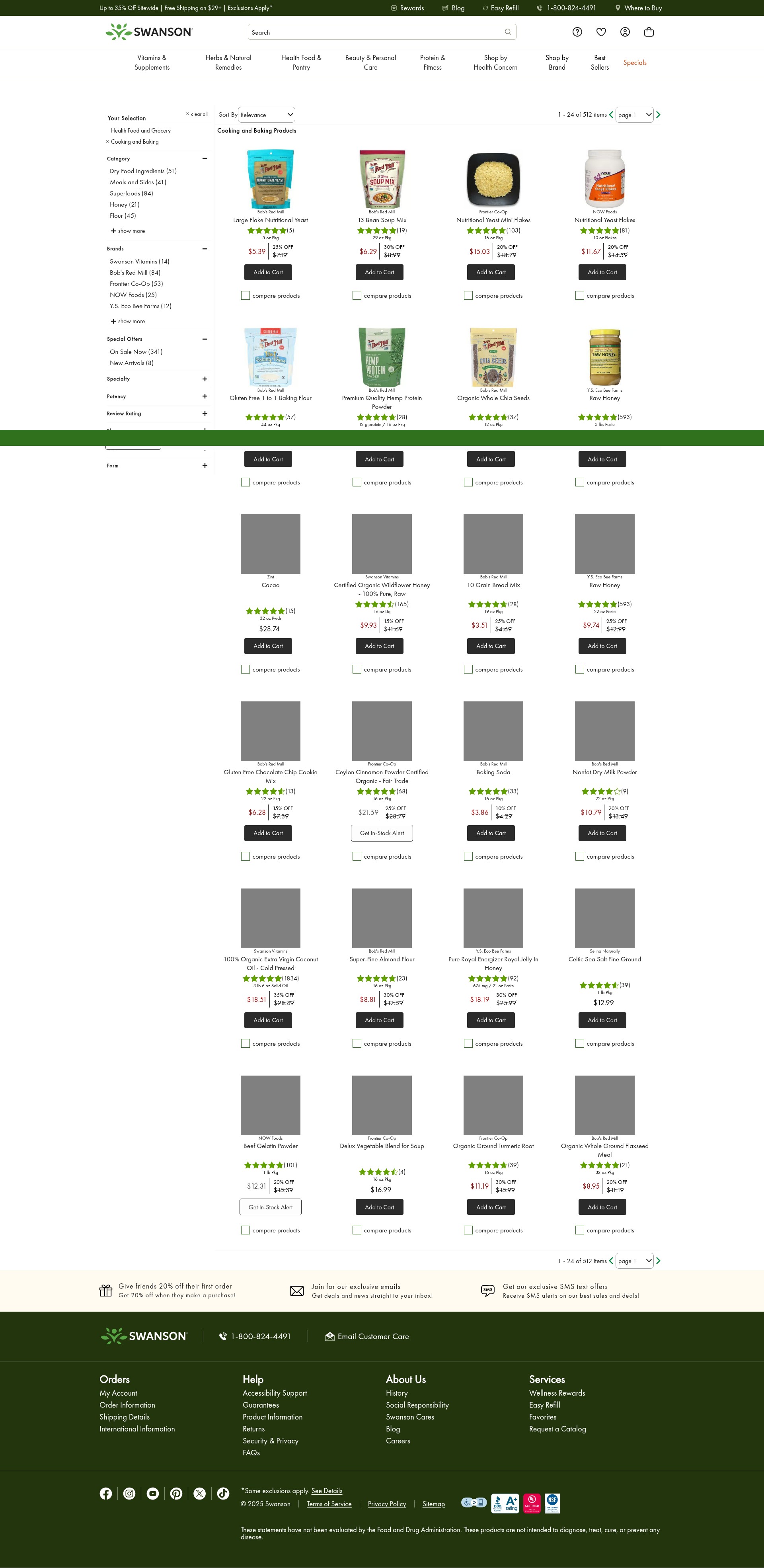Show more categories under Flour

tap(128, 231)
